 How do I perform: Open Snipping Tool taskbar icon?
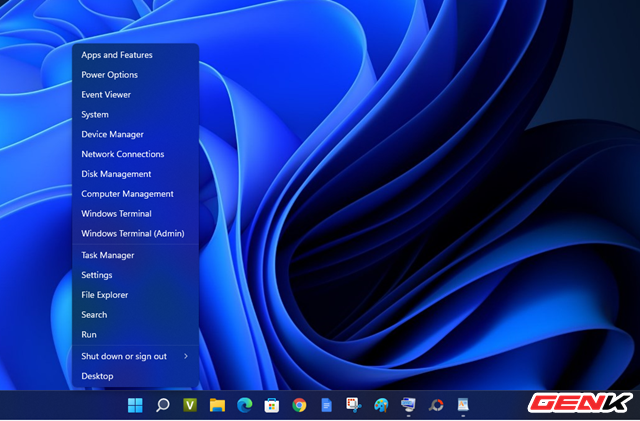[x=353, y=405]
